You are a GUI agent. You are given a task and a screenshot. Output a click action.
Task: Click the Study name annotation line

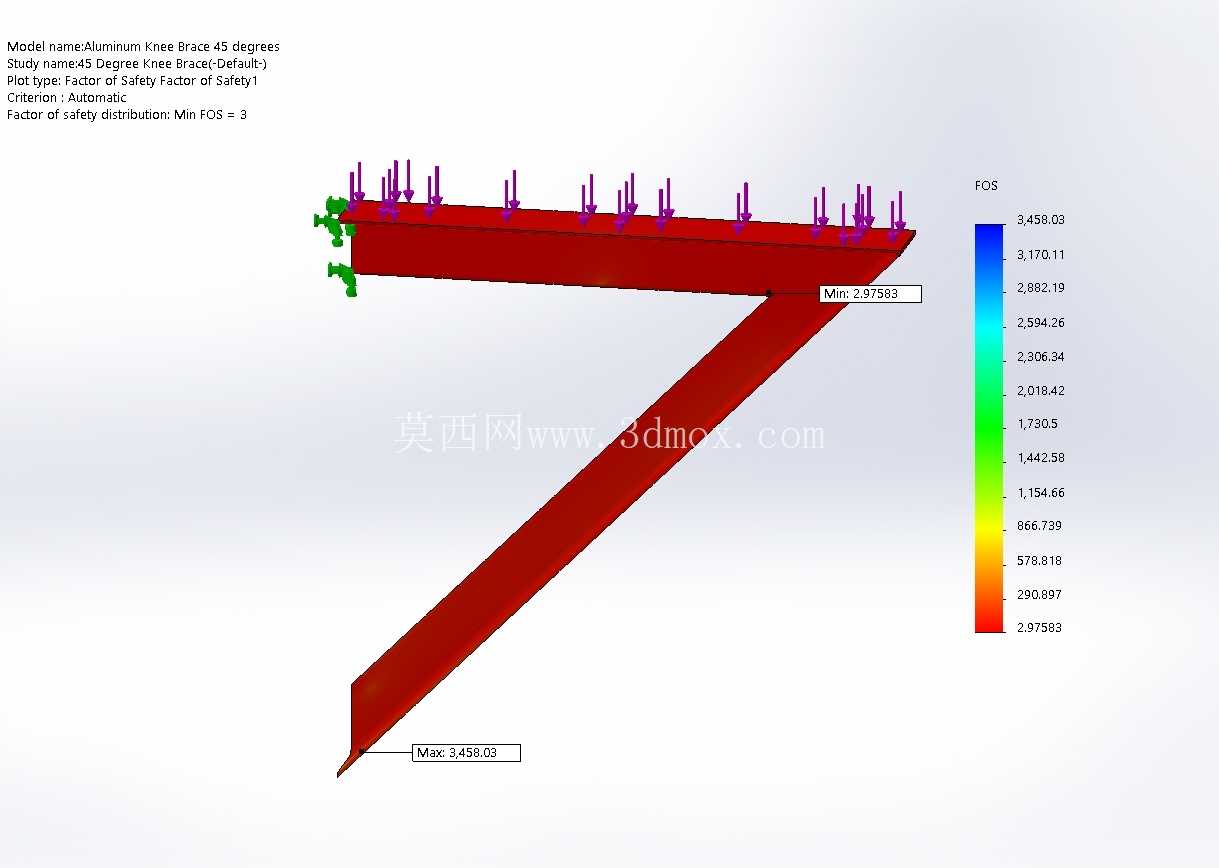pyautogui.click(x=136, y=64)
